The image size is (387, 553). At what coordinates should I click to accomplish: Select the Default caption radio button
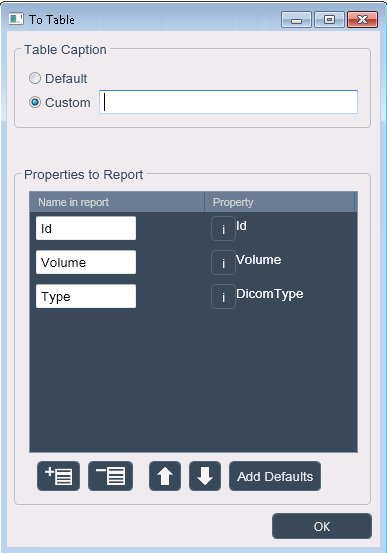(x=35, y=78)
